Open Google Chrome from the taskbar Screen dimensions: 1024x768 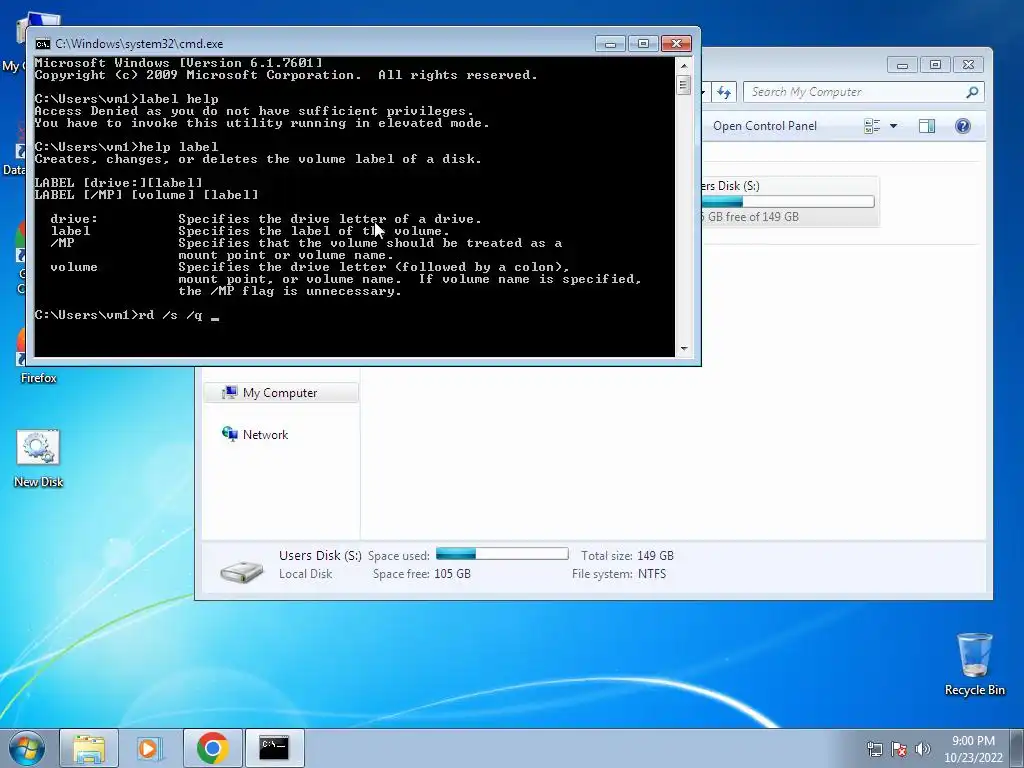pos(212,748)
